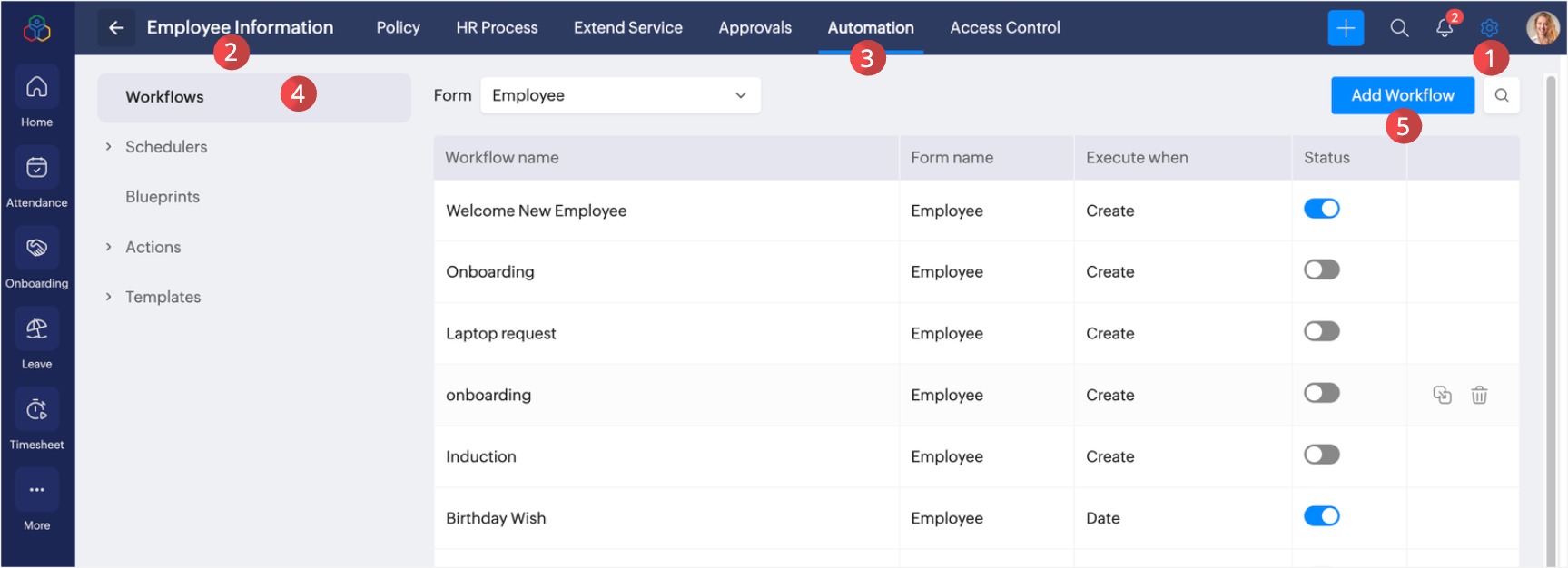1568x568 pixels.
Task: Open Blueprints in the left panel
Action: tap(163, 197)
